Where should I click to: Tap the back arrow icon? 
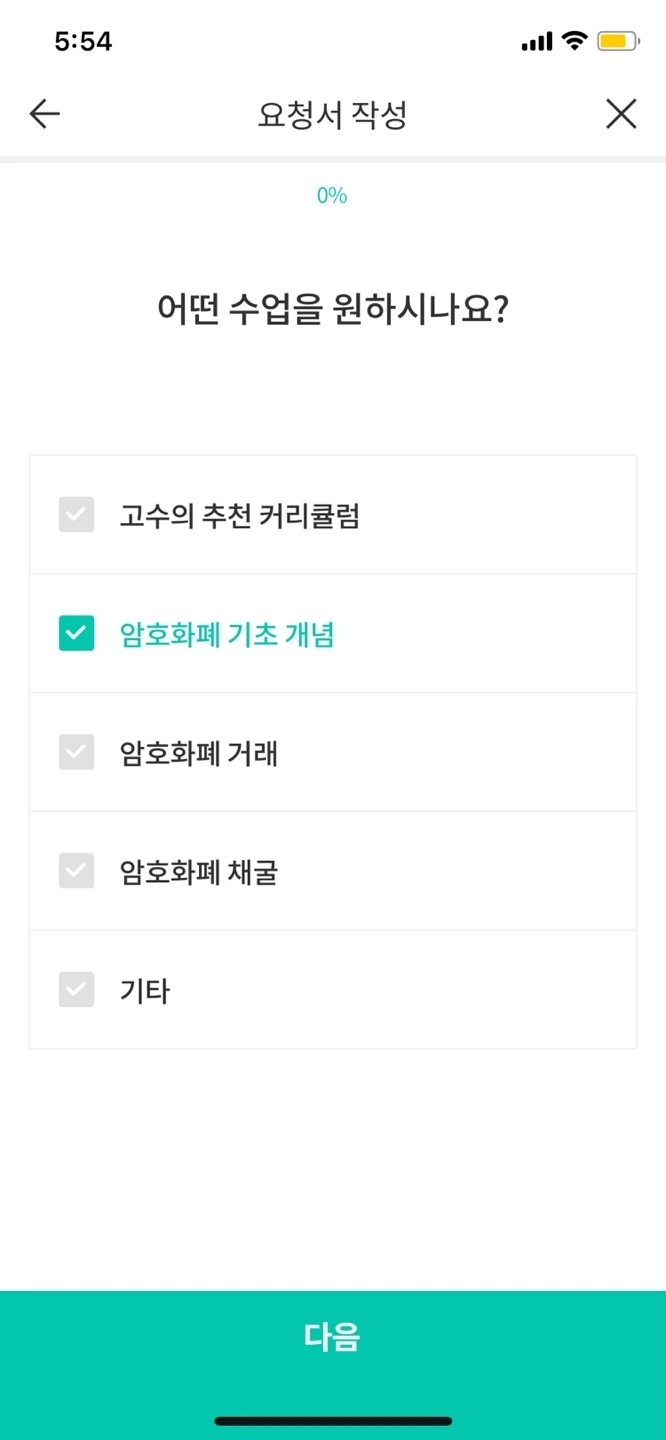click(x=43, y=114)
